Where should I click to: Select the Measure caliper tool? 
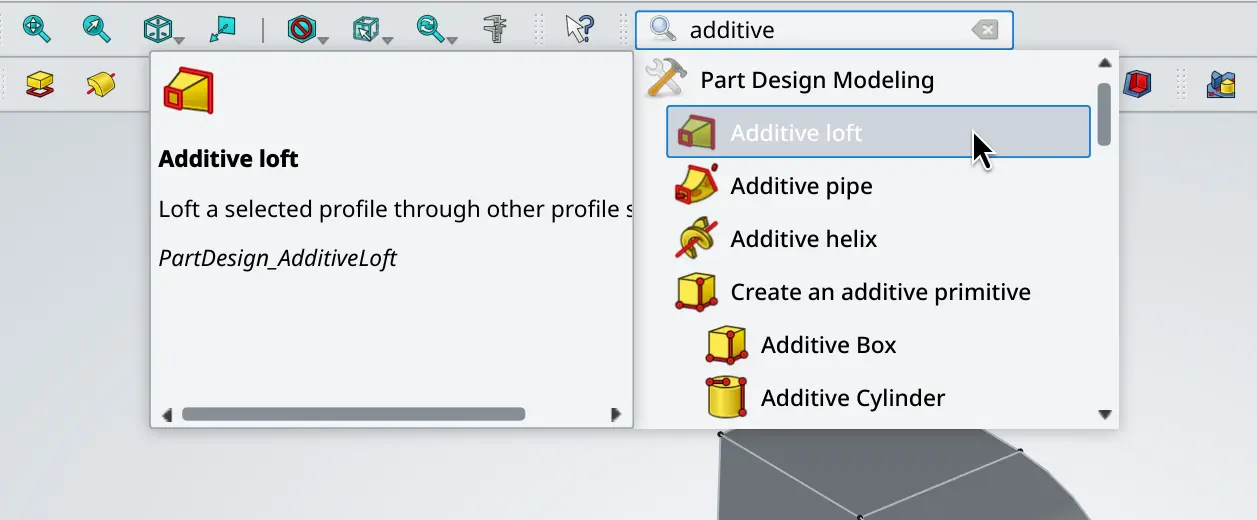tap(495, 29)
